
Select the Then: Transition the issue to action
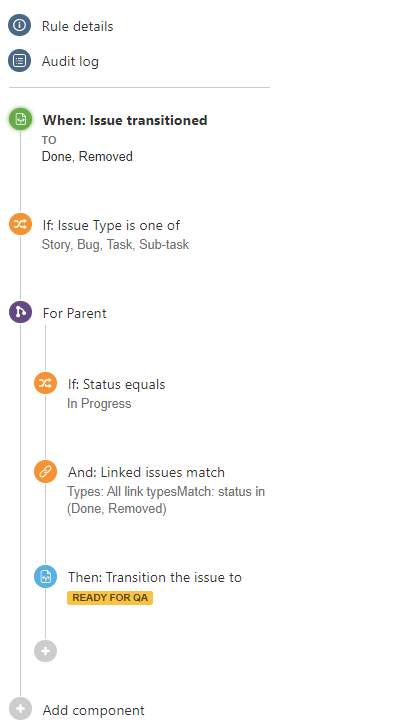[x=155, y=577]
